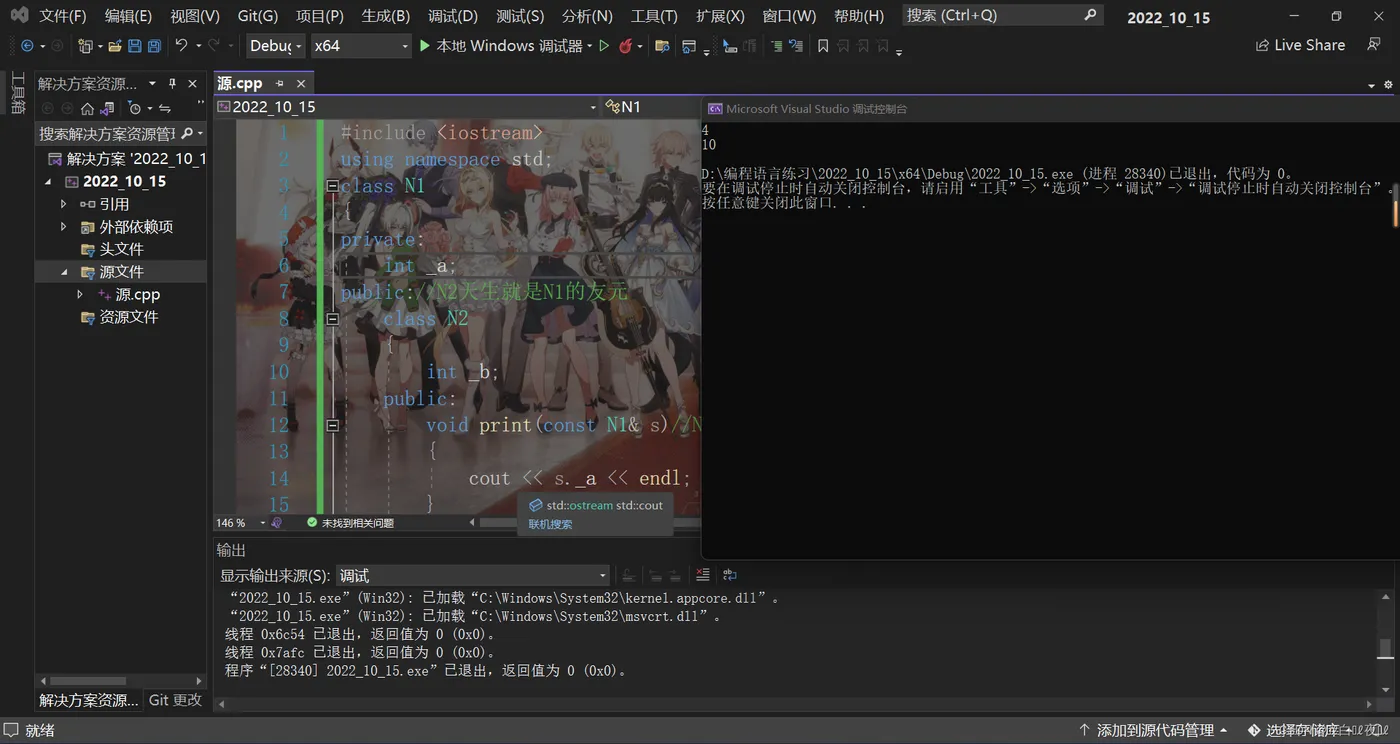This screenshot has width=1400, height=744.
Task: Click the 联机搜索 link in the tooltip
Action: 550,524
